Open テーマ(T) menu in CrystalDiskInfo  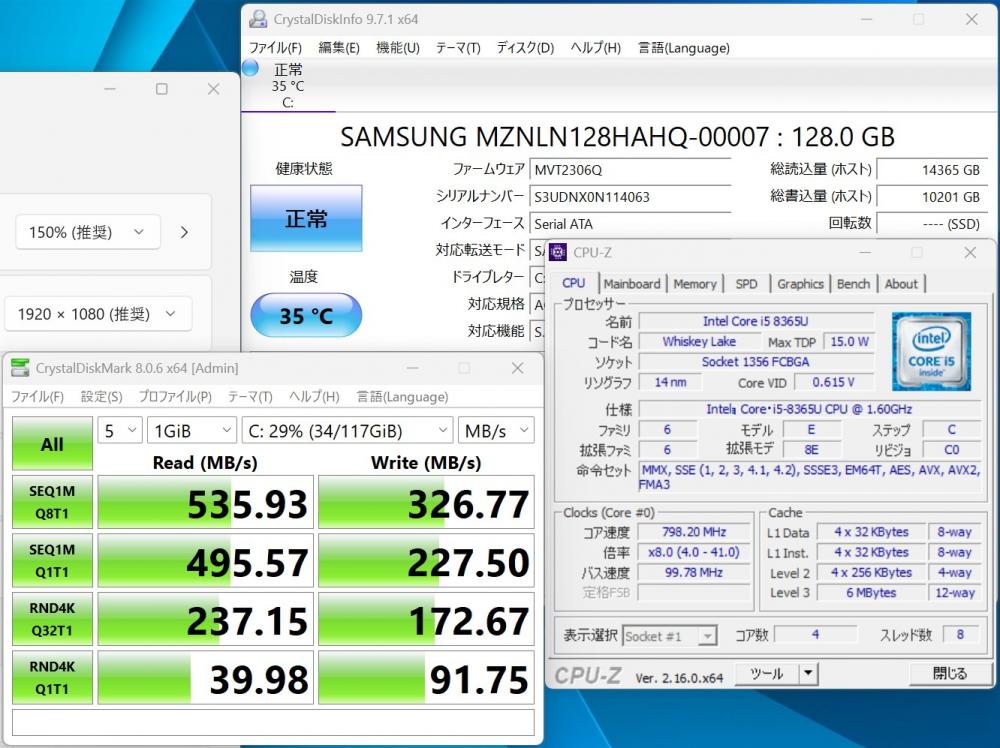[x=458, y=48]
